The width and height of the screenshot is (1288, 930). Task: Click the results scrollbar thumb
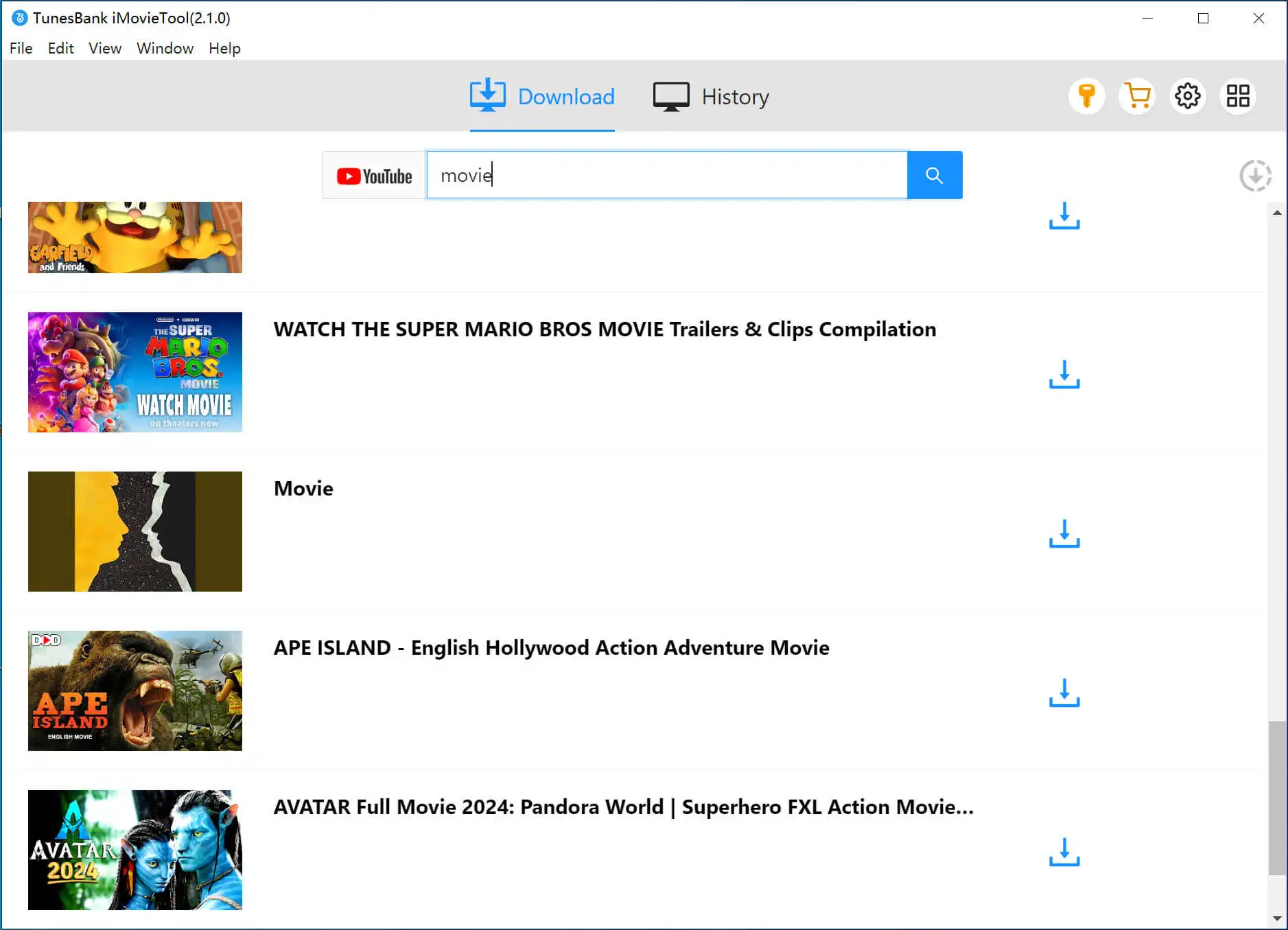point(1277,798)
